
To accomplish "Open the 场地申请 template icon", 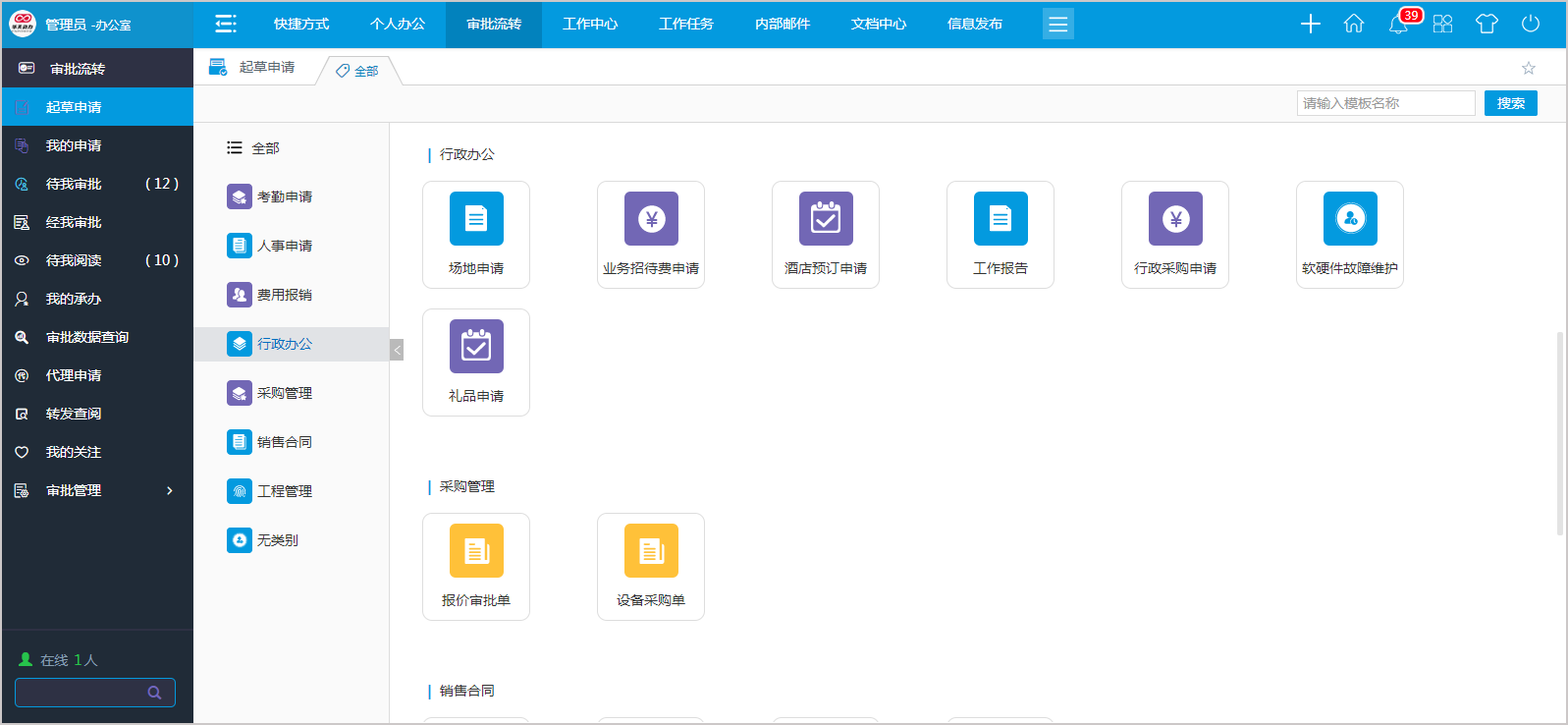I will coord(476,219).
